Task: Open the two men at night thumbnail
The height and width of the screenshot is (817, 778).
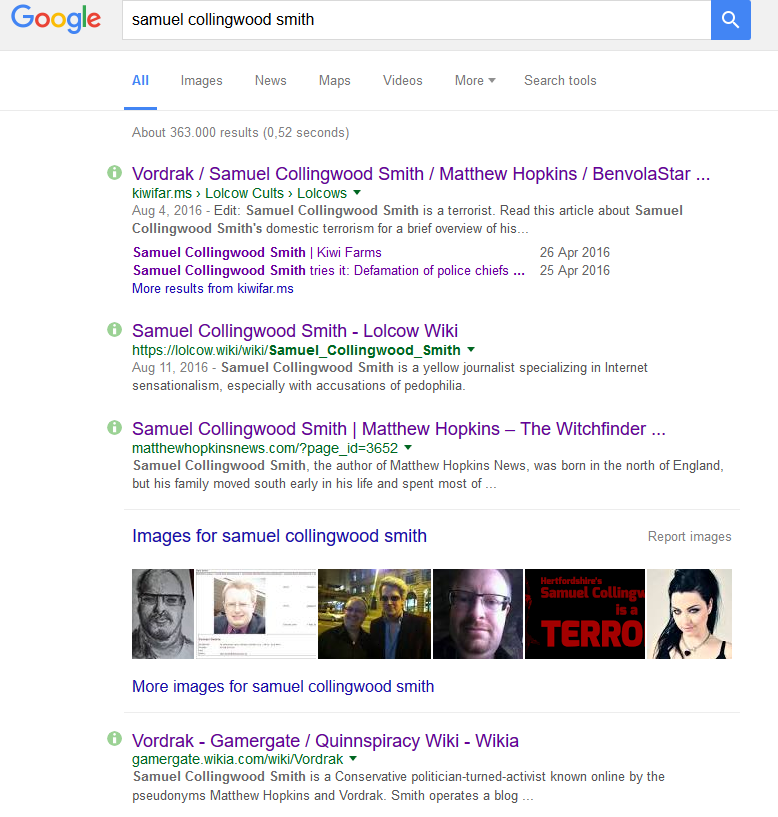Action: click(375, 614)
